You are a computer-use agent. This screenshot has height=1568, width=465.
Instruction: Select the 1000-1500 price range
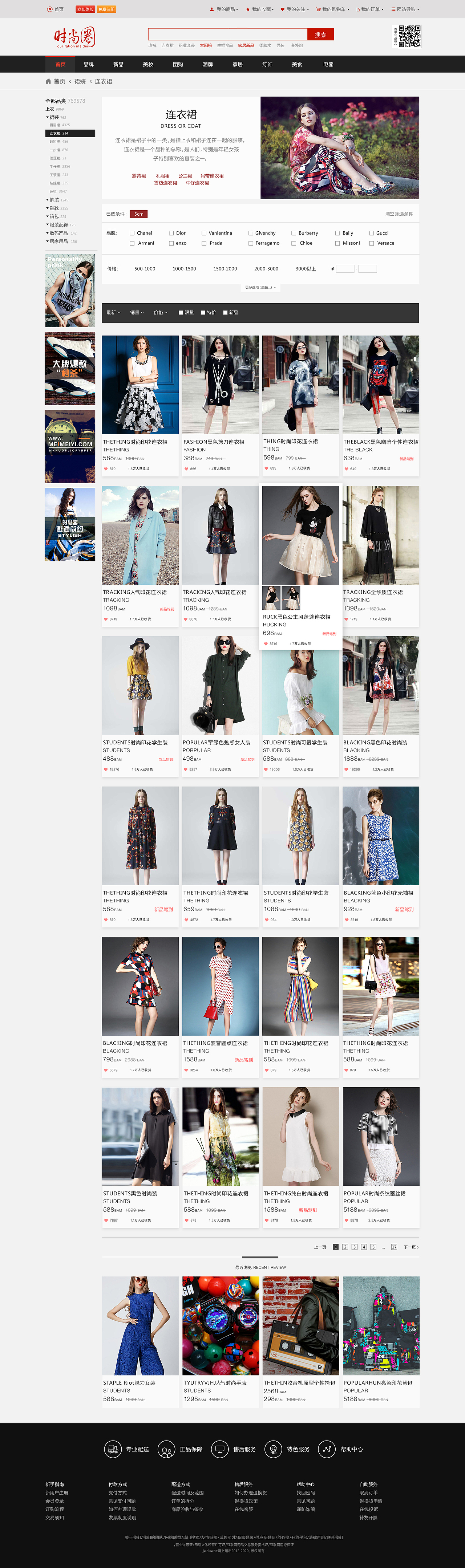[185, 268]
